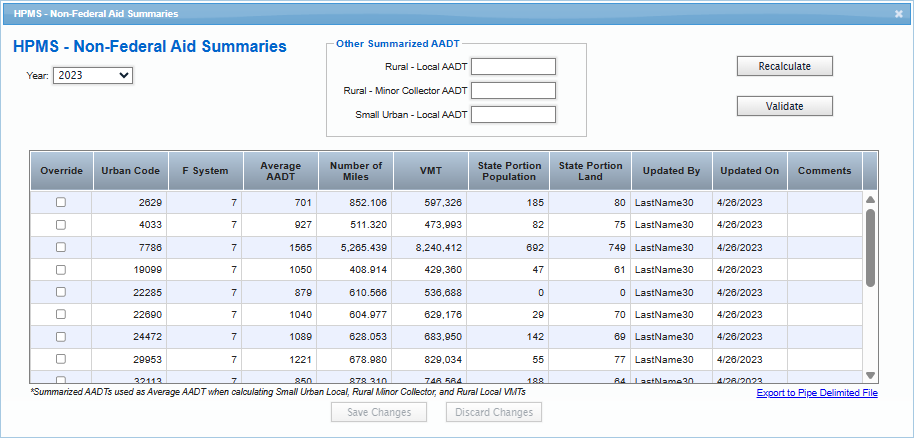
Task: Sort by the Updated On column header
Action: click(x=750, y=171)
